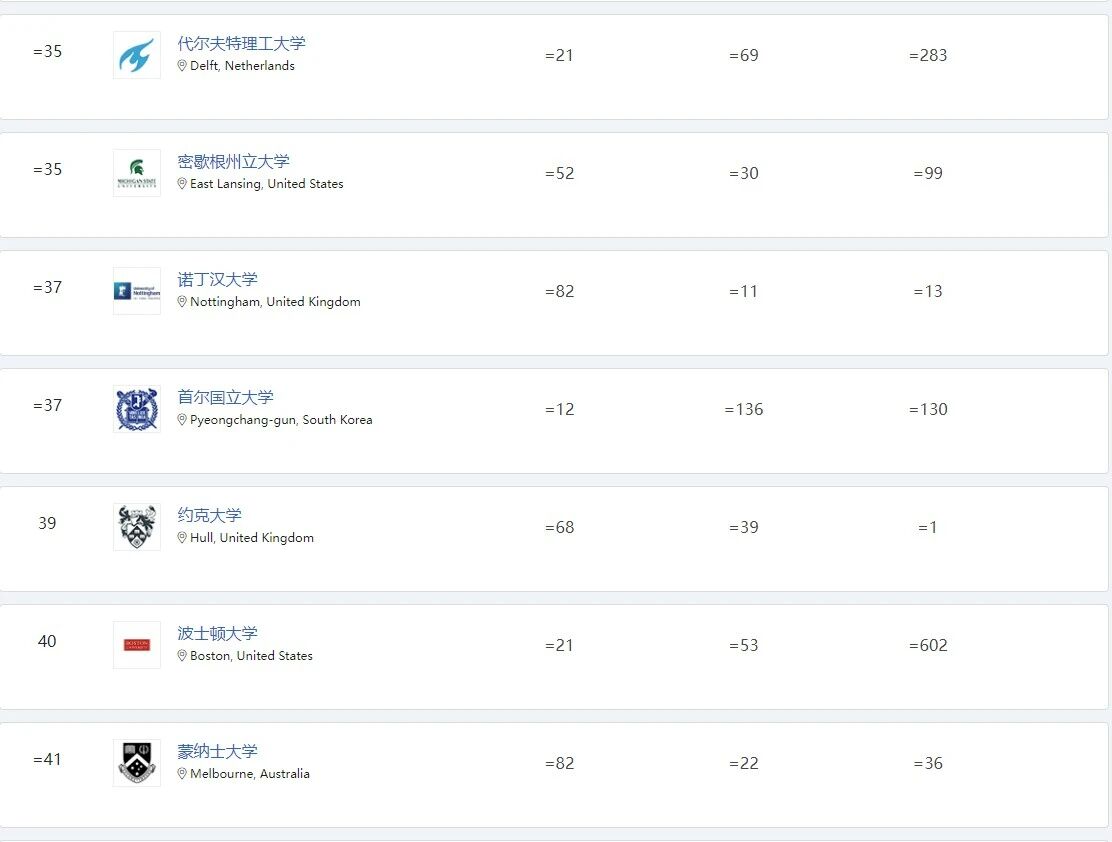Open the 波士顿大学 university link

coord(217,634)
